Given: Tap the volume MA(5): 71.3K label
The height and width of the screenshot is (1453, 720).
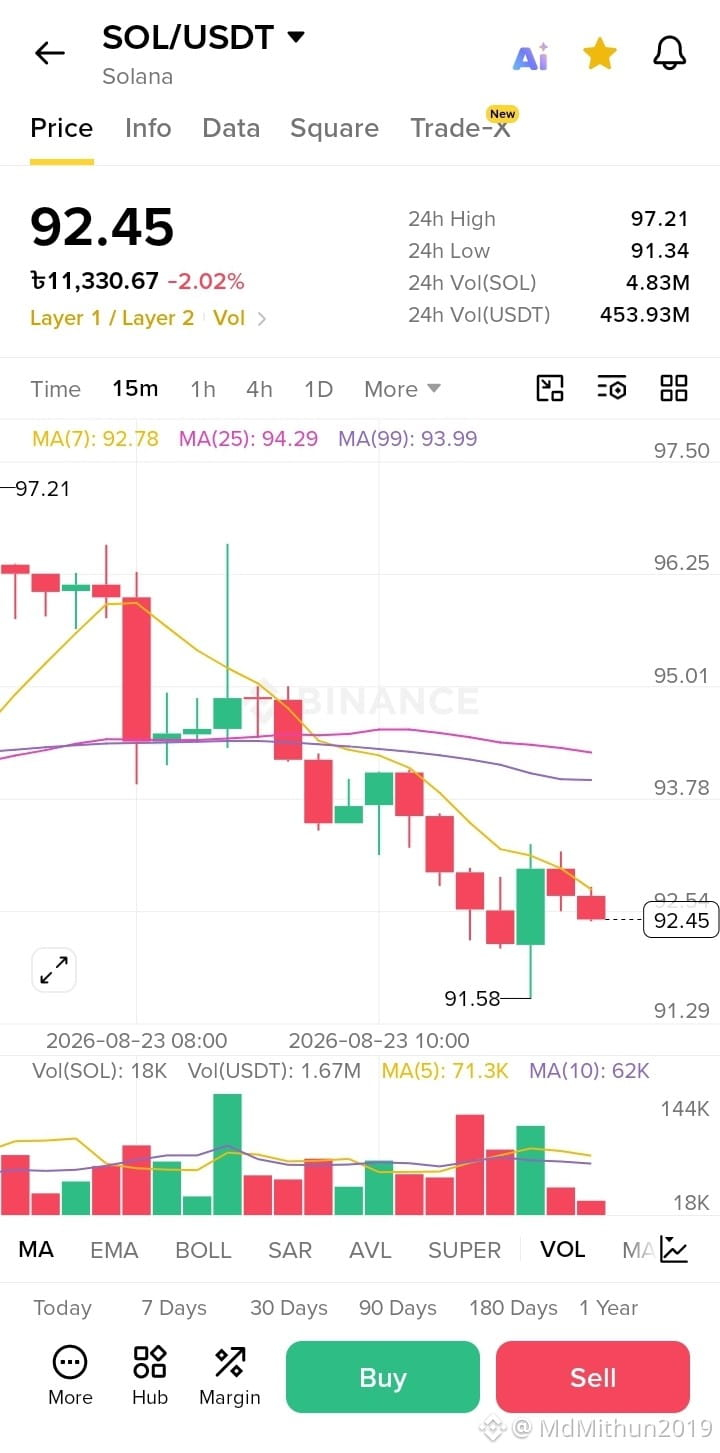Looking at the screenshot, I should pyautogui.click(x=445, y=1071).
